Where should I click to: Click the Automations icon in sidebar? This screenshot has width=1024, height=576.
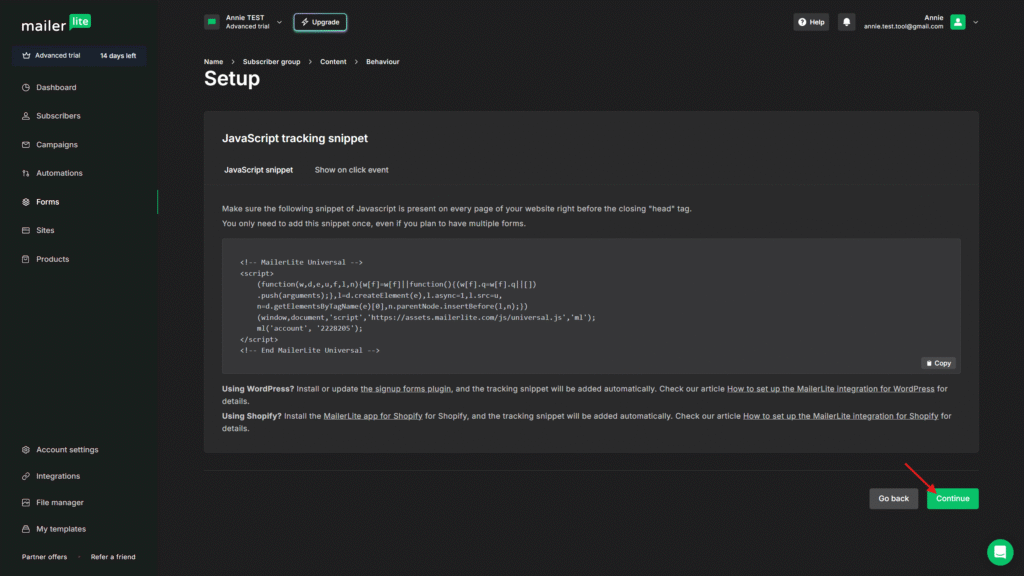coord(26,173)
